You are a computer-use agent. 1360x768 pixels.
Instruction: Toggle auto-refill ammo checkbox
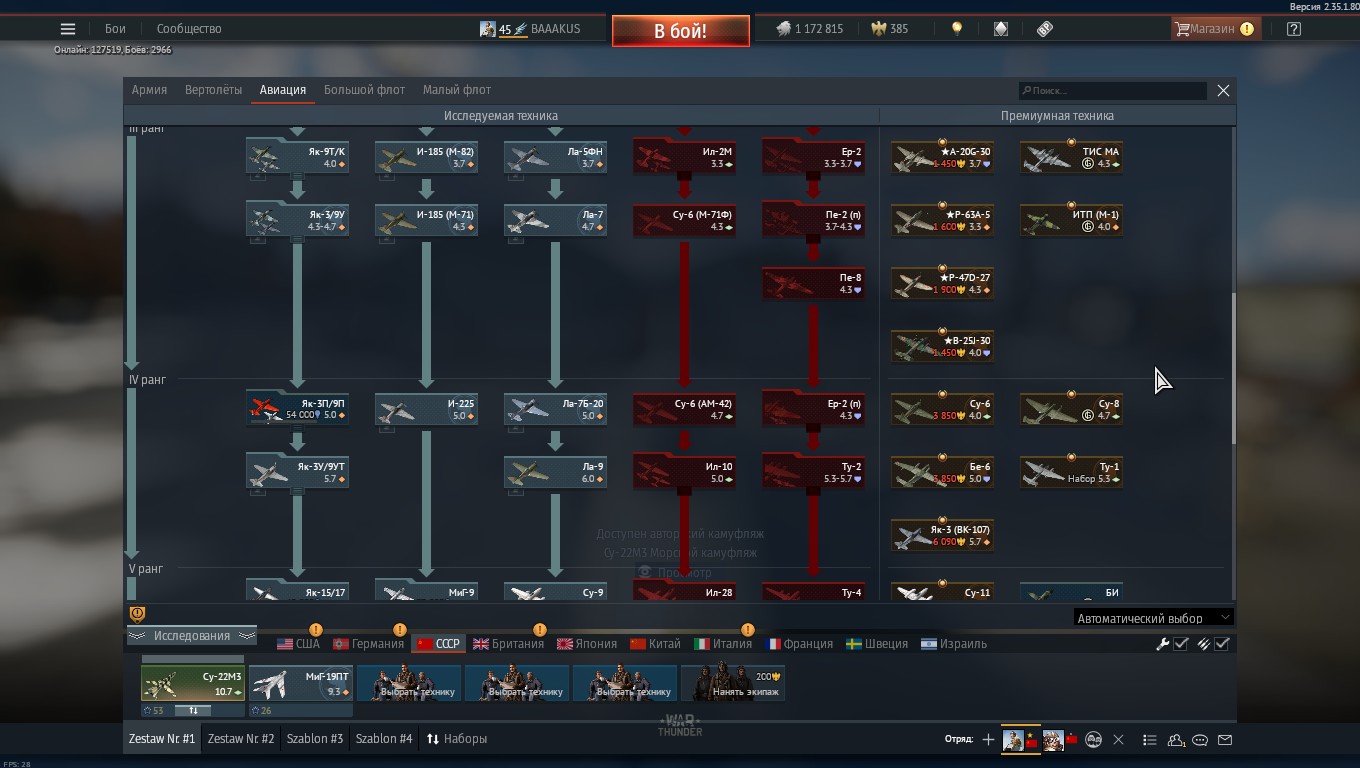pyautogui.click(x=1221, y=644)
